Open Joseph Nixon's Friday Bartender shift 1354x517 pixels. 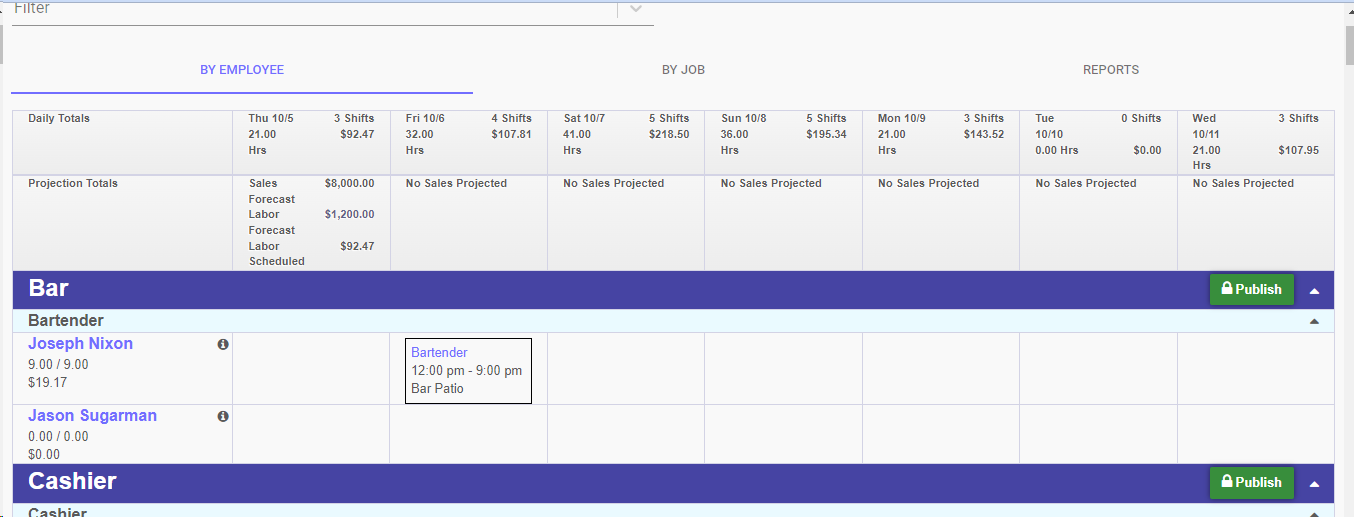(468, 370)
